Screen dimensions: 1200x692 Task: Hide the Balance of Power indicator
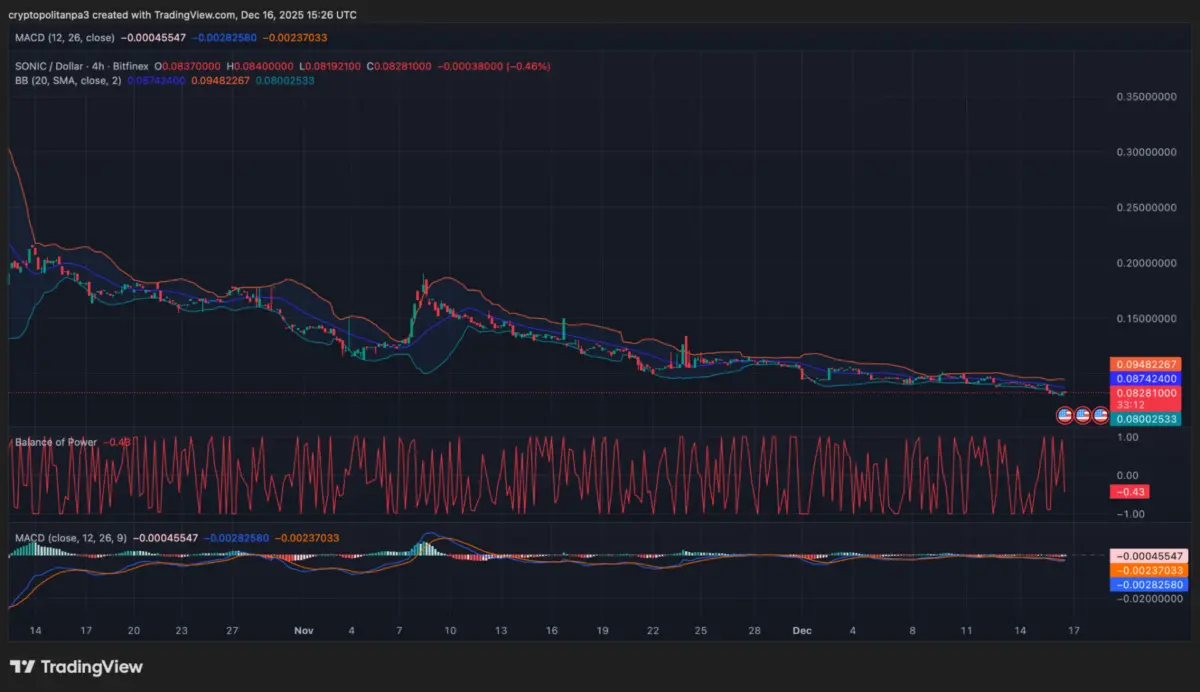click(x=55, y=441)
